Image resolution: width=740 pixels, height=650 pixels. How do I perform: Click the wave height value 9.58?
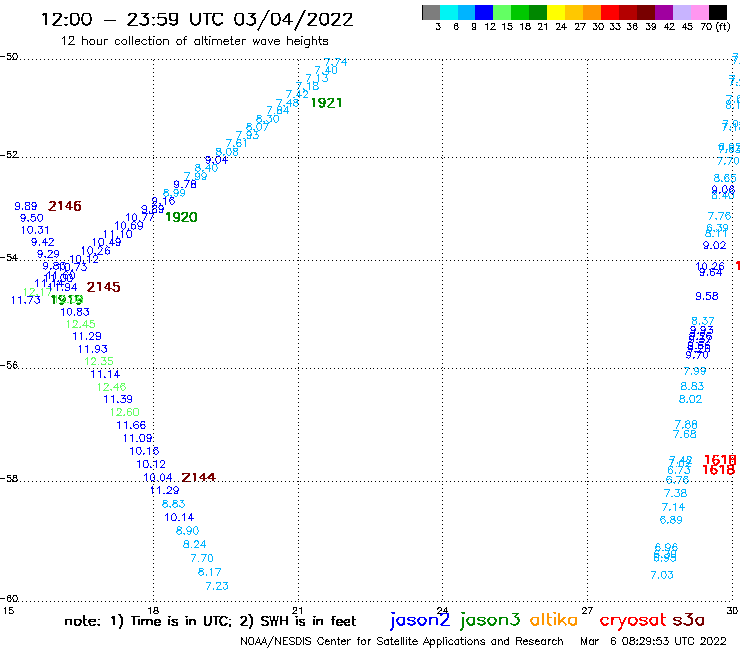(707, 296)
